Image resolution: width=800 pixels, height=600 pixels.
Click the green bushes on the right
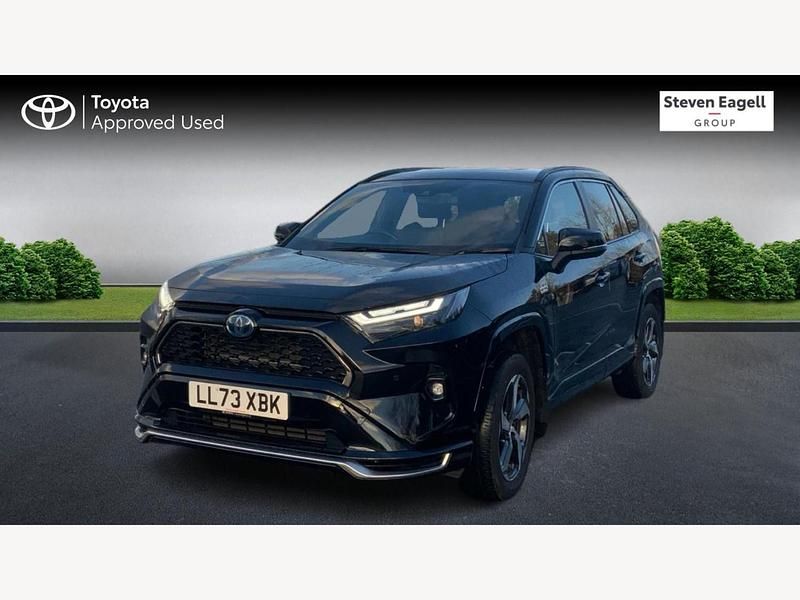pyautogui.click(x=729, y=260)
